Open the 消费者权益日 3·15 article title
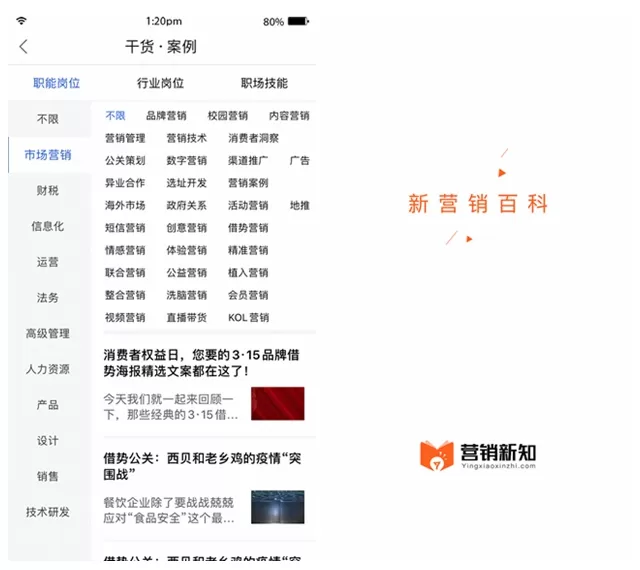 pyautogui.click(x=202, y=363)
